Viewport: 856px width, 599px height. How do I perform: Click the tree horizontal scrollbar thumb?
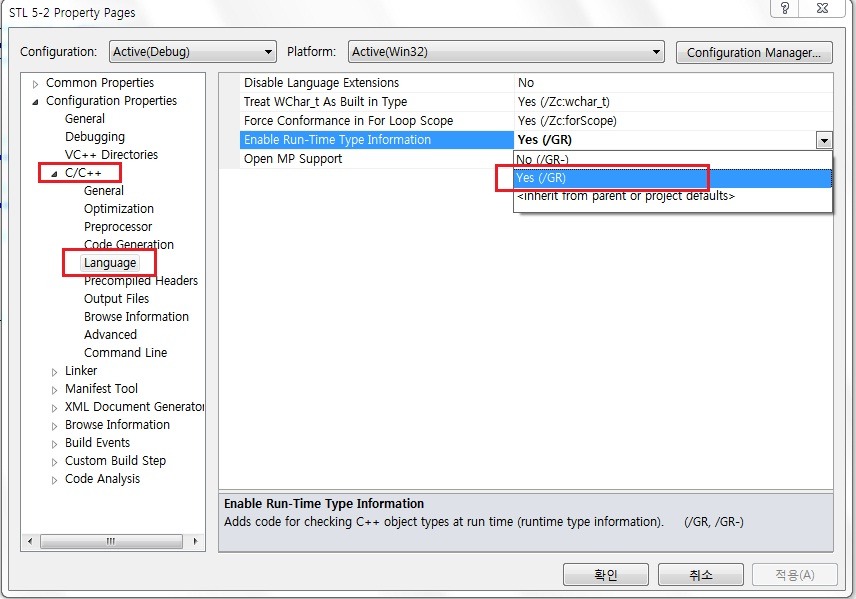pyautogui.click(x=111, y=541)
